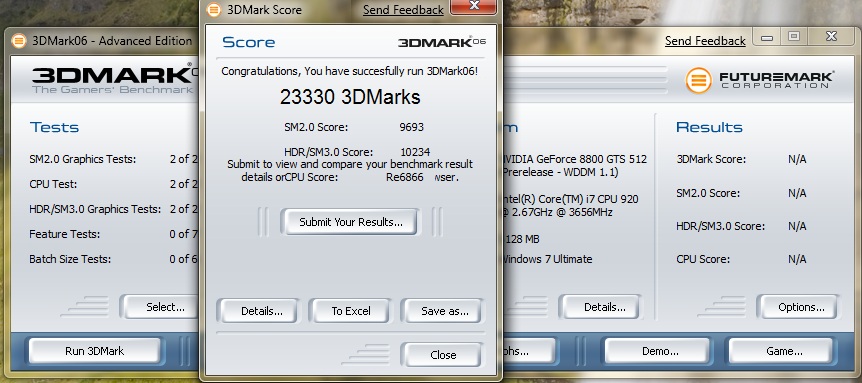Click the Submit Your Results button

point(351,222)
